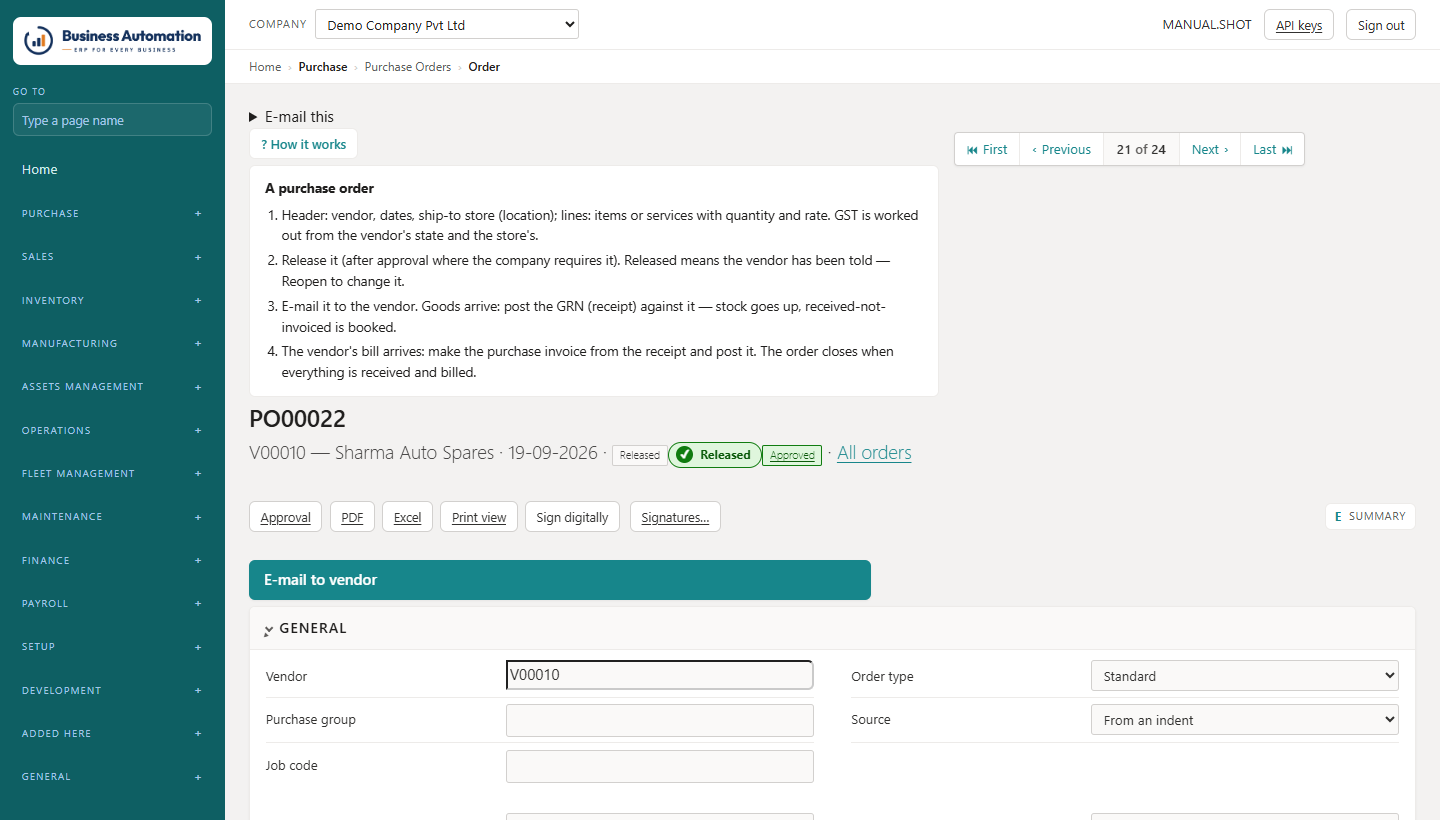Click the API keys button

1299,25
